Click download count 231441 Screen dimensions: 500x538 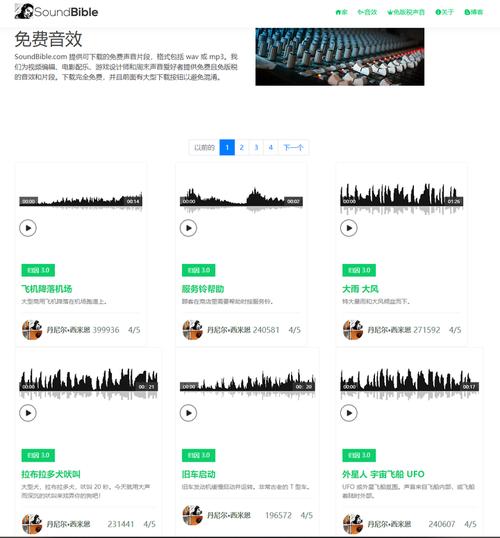[120, 524]
